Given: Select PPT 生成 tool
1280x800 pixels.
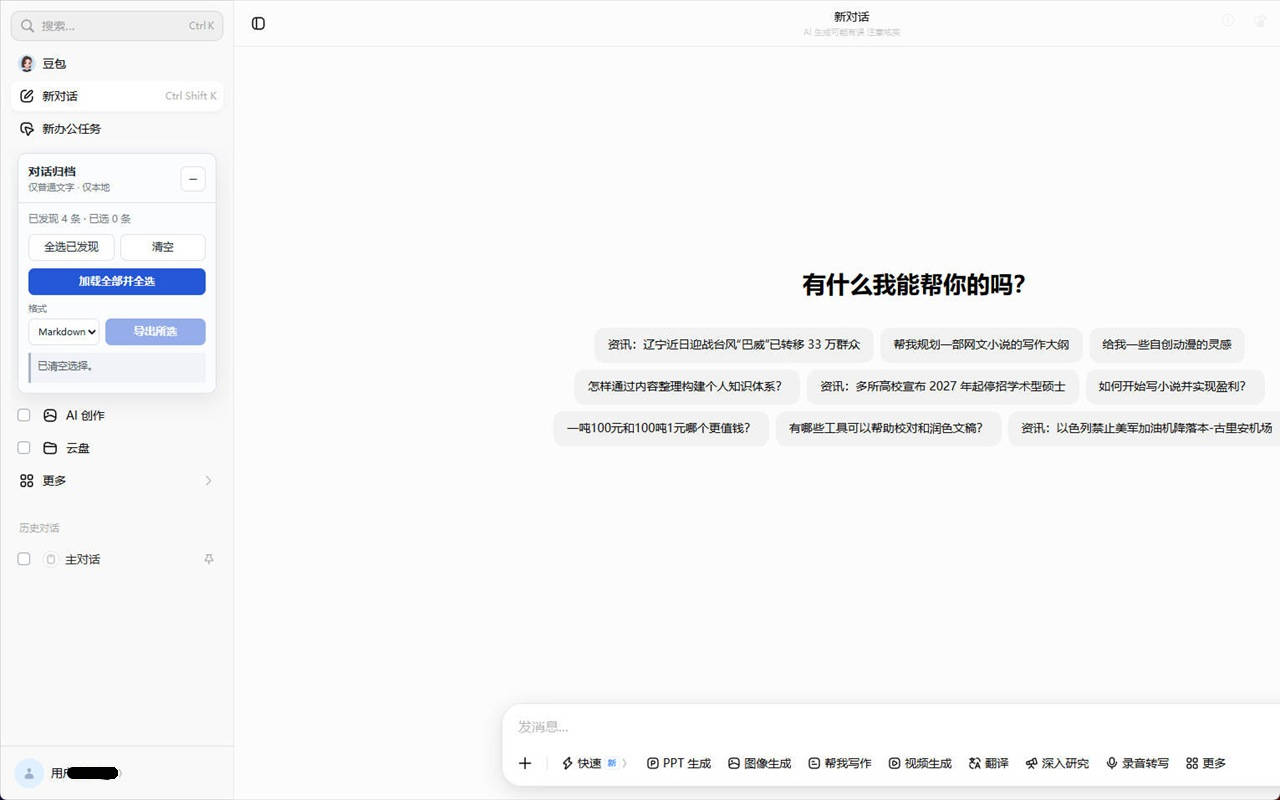Looking at the screenshot, I should coord(679,763).
